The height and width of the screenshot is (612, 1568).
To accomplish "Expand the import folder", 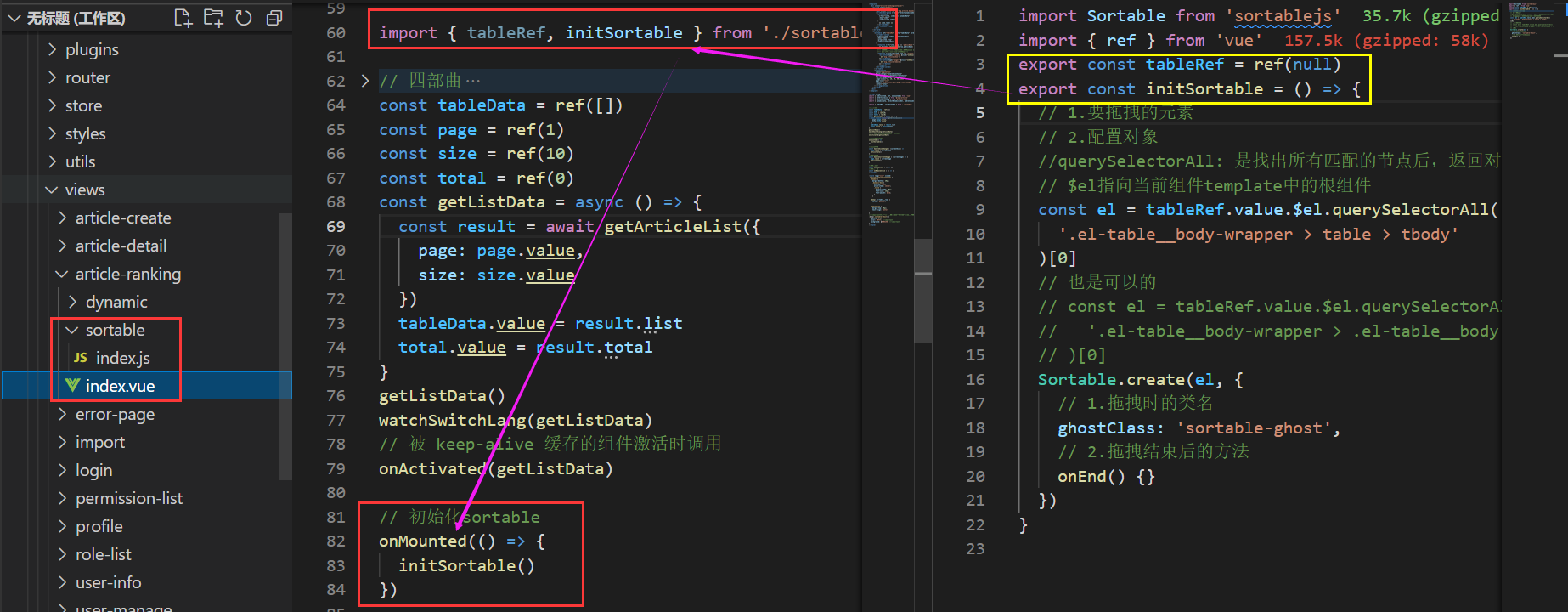I will [x=63, y=442].
